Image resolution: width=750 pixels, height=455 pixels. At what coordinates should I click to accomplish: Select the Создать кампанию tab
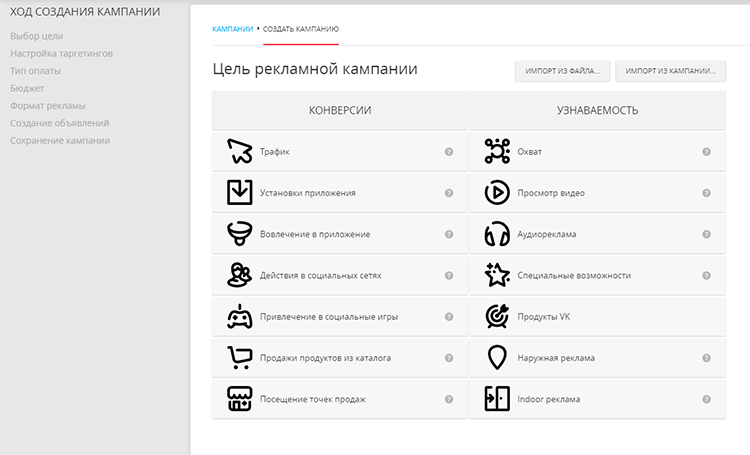click(x=301, y=29)
